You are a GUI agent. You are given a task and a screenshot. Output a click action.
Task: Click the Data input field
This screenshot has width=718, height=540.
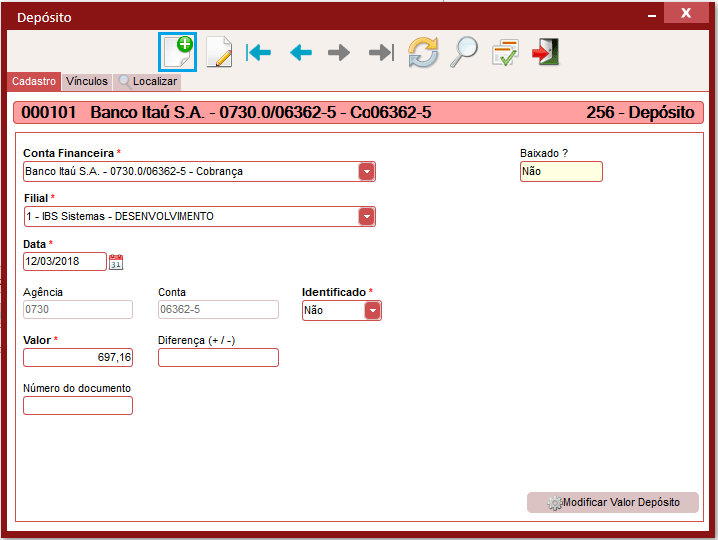click(65, 262)
